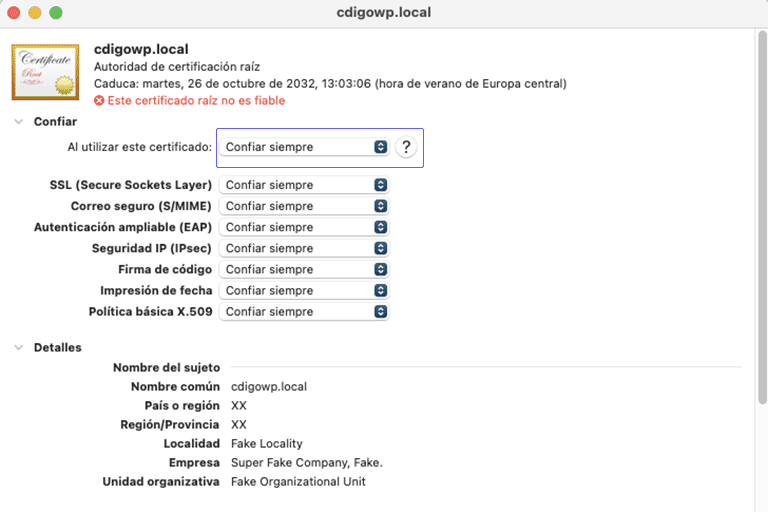
Task: Click 'Autoridad de certificación raíz' text
Action: [x=177, y=67]
